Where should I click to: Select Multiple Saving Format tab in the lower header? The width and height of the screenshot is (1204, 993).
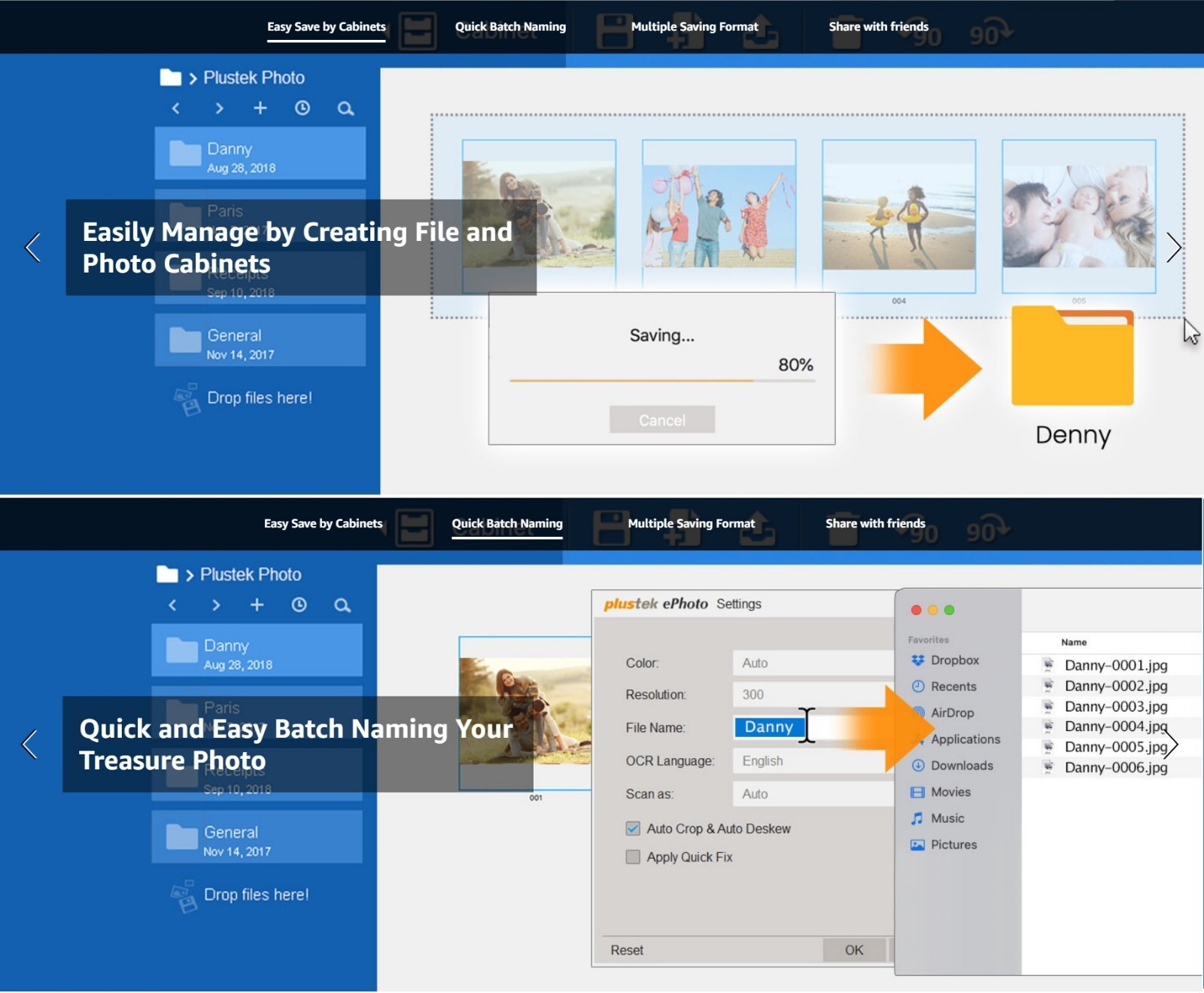[692, 524]
